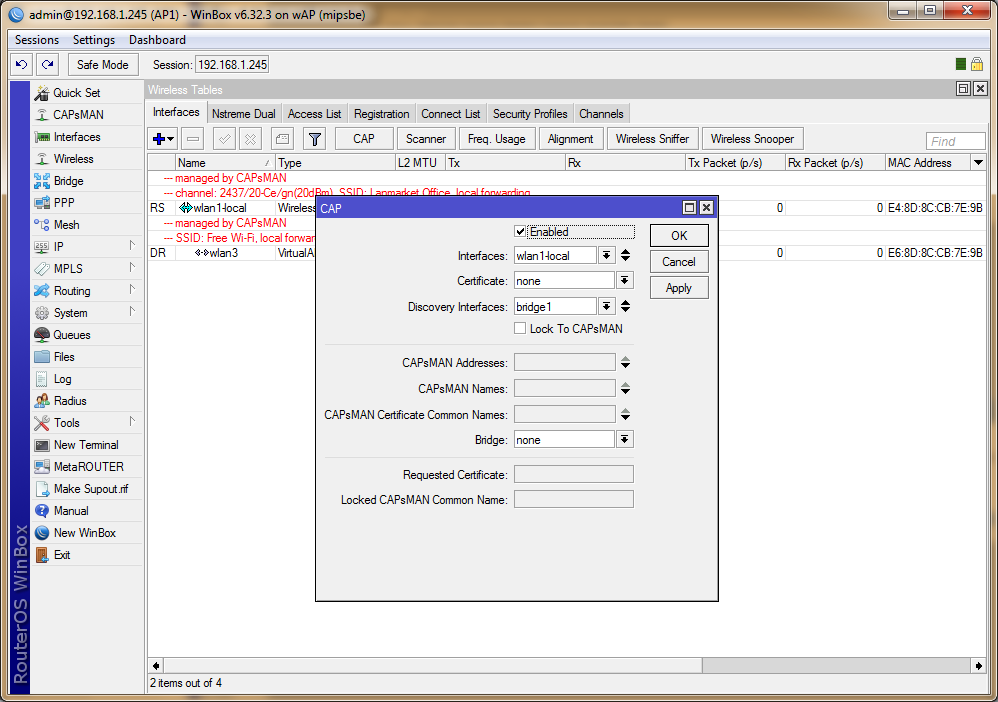Click the undo arrow icon
Screen dimensions: 998x702
(22, 64)
